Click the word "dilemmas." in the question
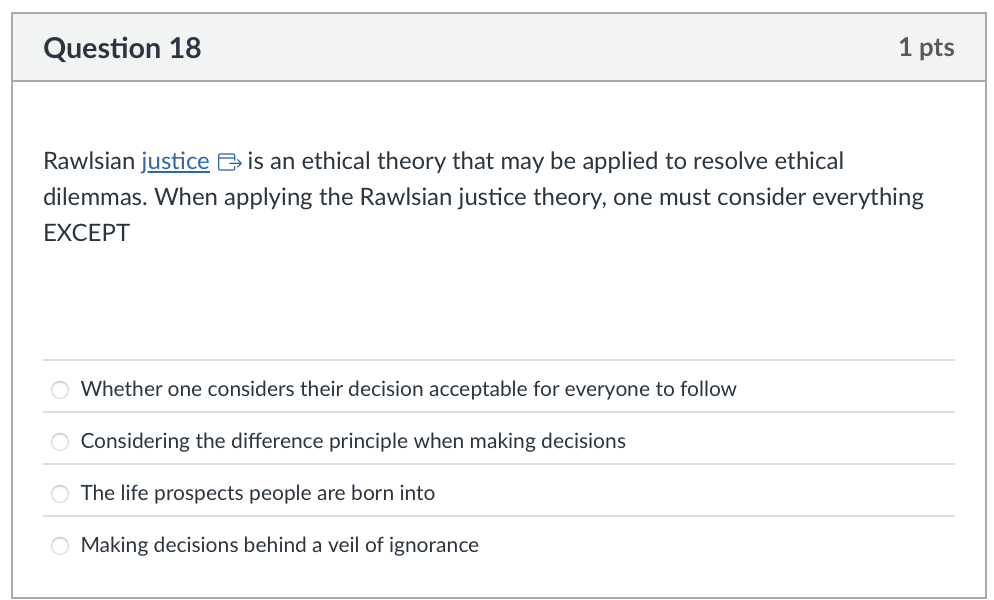The image size is (994, 600). pyautogui.click(x=95, y=197)
